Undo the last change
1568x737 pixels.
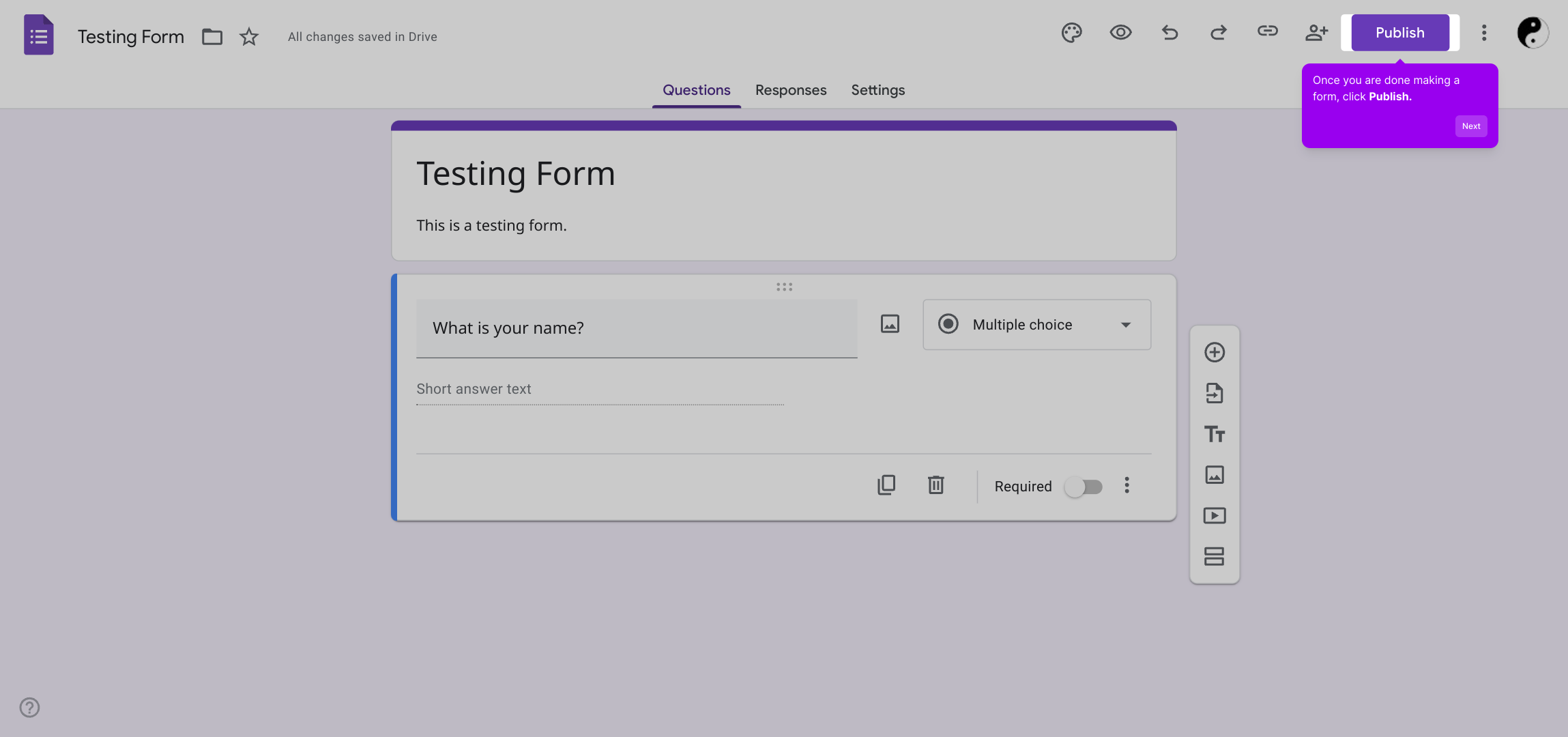click(x=1170, y=33)
